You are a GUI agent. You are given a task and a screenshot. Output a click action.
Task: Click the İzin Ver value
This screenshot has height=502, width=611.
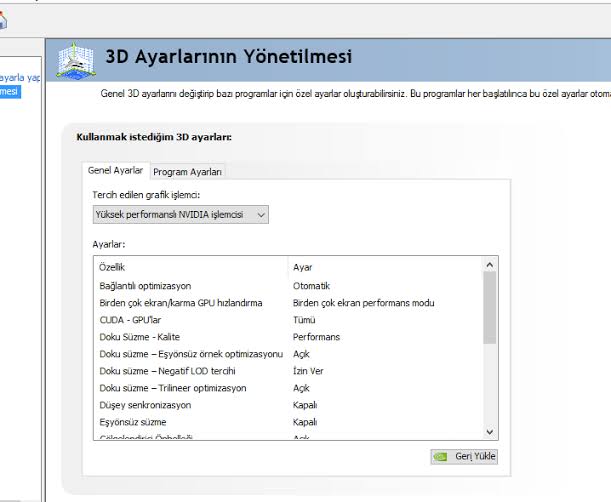308,371
